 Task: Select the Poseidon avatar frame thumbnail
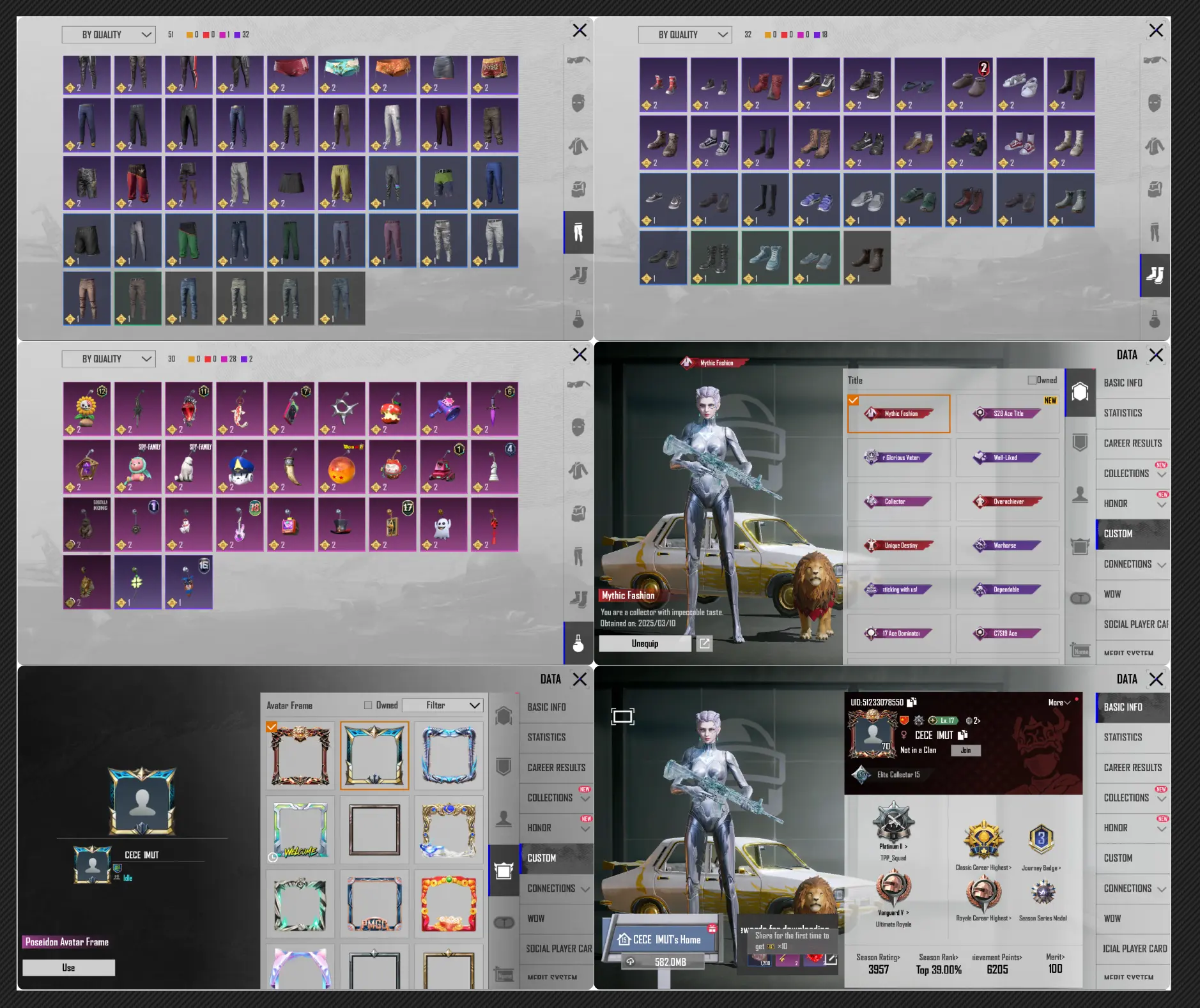[374, 756]
